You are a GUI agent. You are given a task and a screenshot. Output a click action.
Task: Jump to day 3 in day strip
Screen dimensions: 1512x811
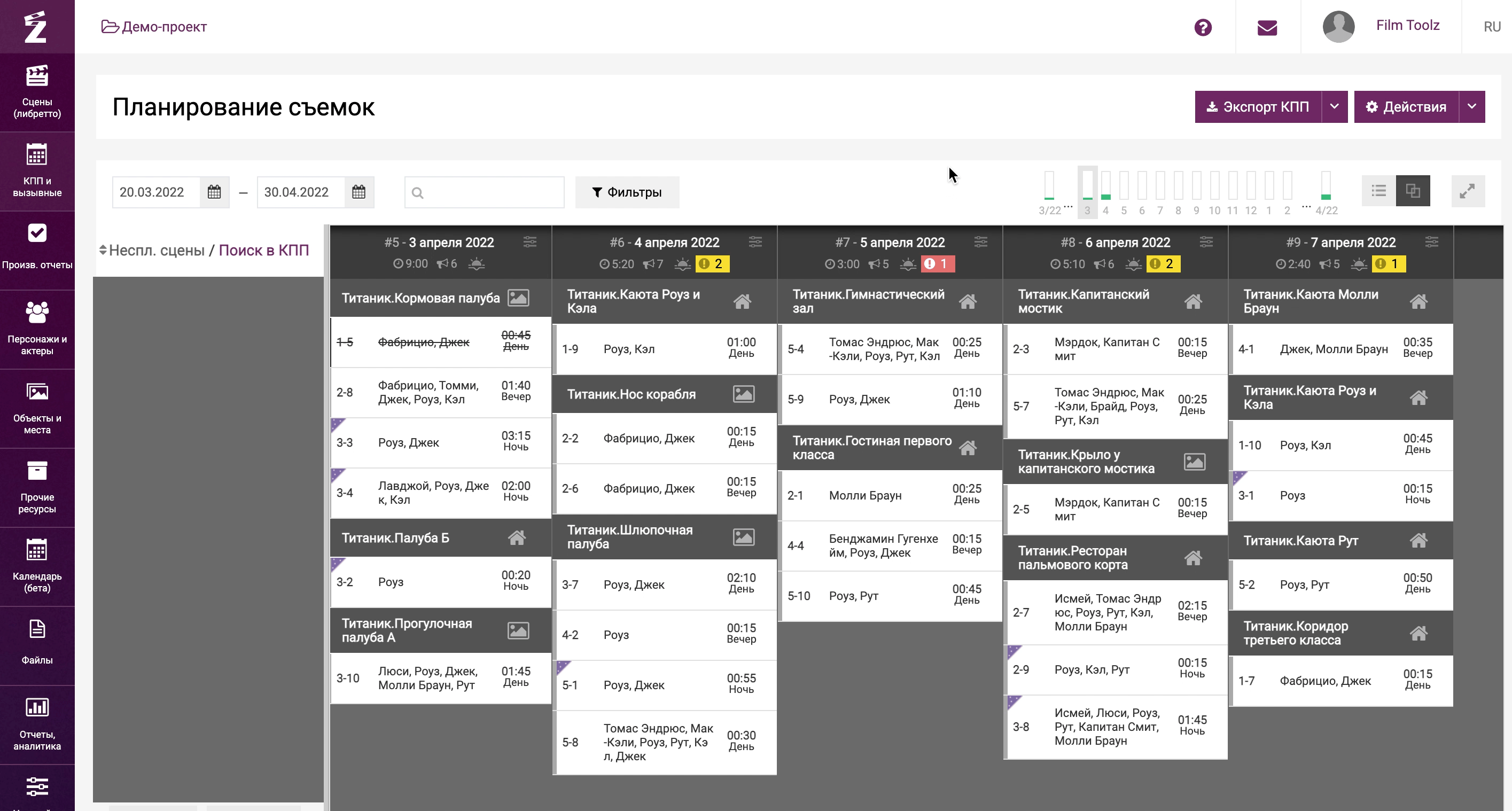[1087, 192]
